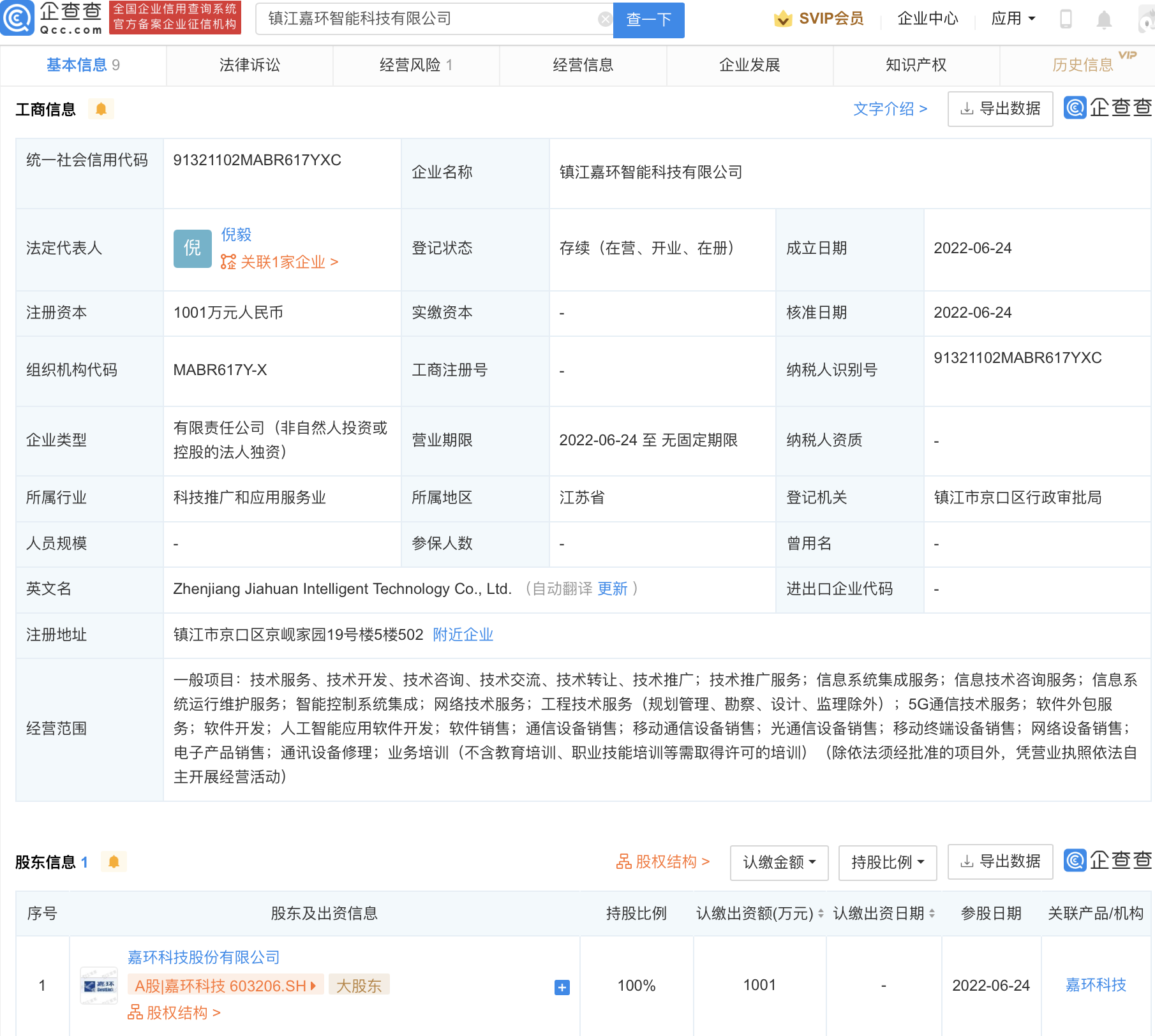Switch to the 知识产权 tab

[x=915, y=64]
